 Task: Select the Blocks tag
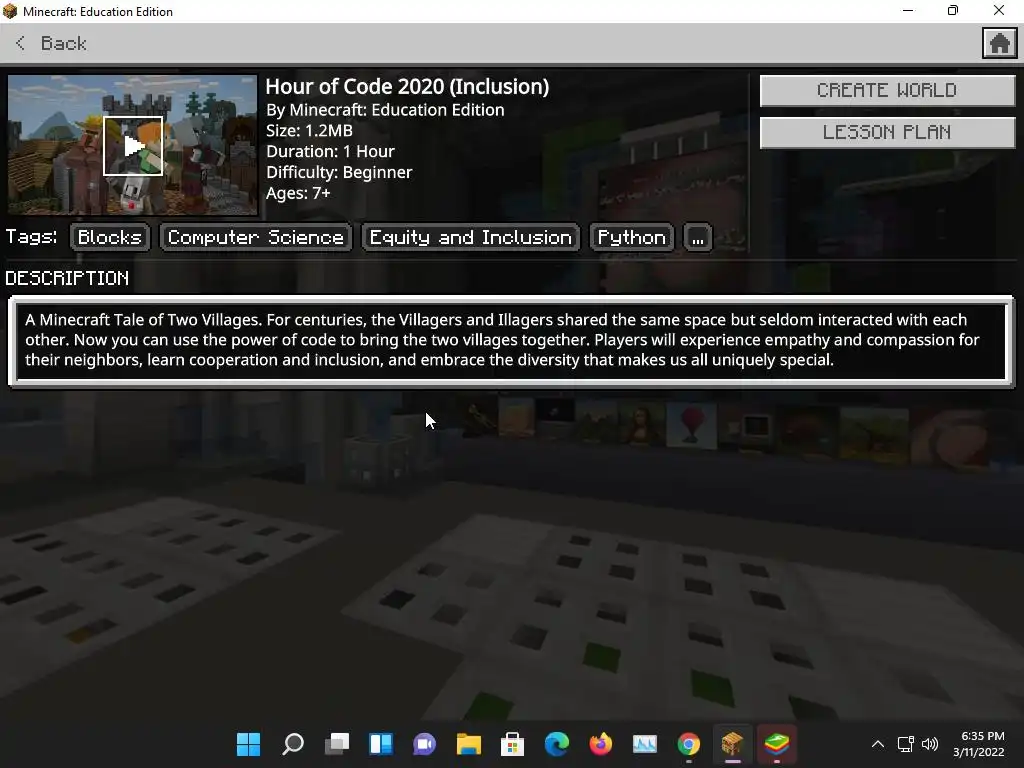coord(110,237)
